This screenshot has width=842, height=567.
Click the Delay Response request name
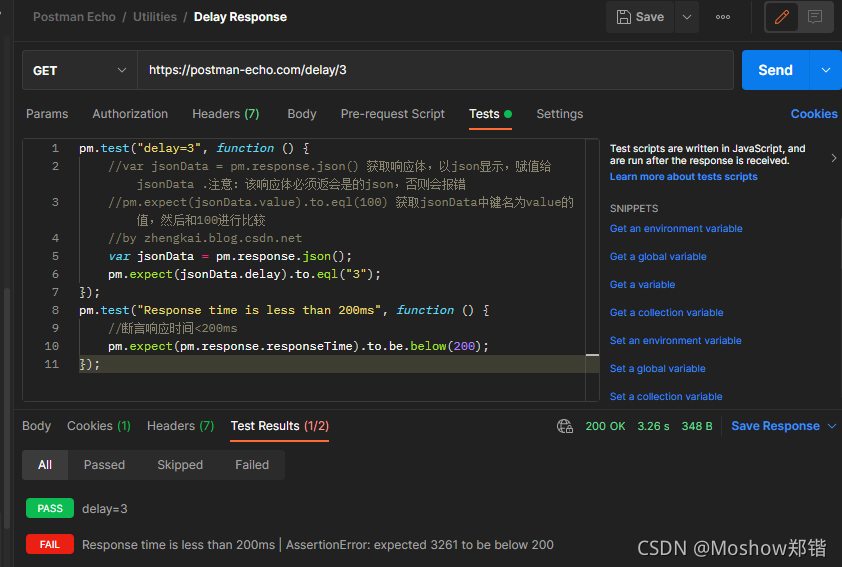pos(240,17)
